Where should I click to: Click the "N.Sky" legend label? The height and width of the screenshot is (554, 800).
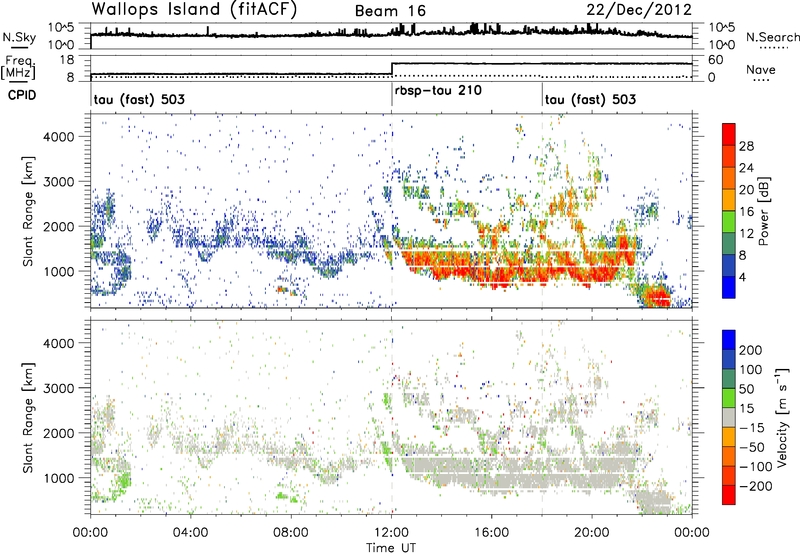pyautogui.click(x=19, y=37)
